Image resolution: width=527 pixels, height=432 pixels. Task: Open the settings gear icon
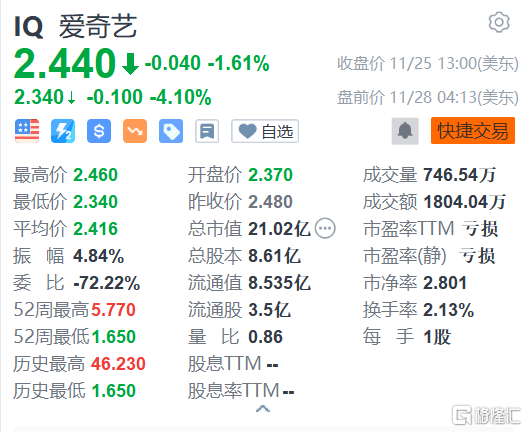(499, 23)
